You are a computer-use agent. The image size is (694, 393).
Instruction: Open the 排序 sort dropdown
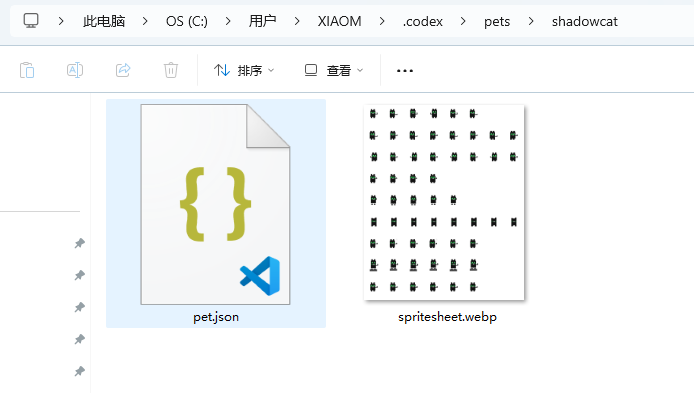coord(244,70)
